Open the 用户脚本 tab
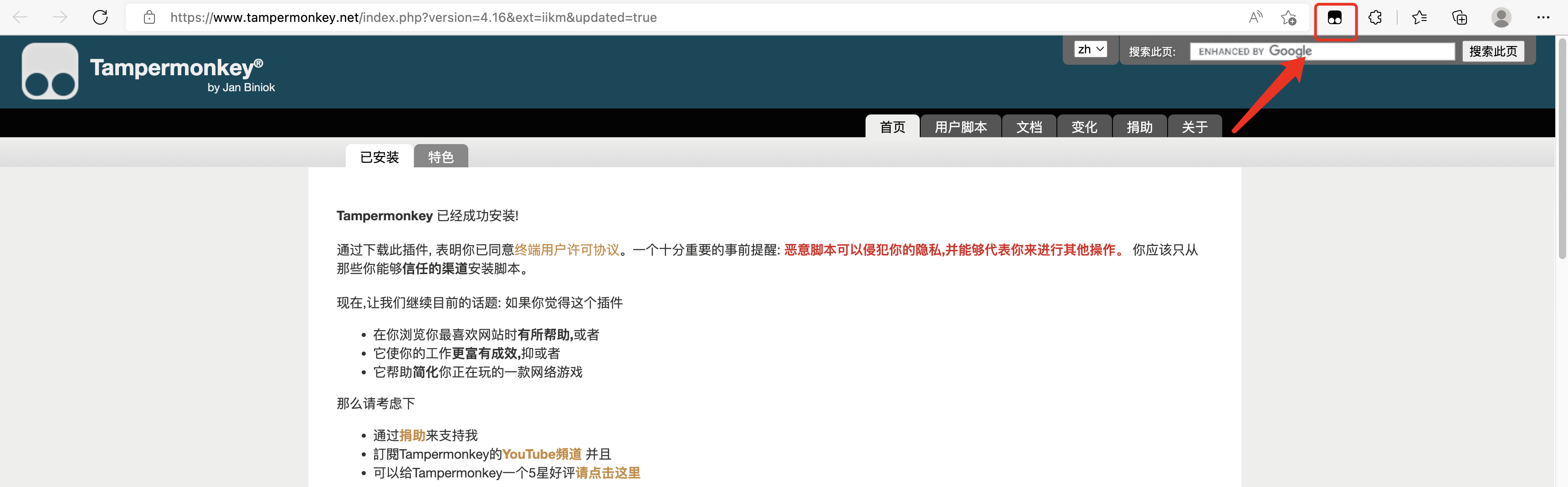The height and width of the screenshot is (487, 1568). click(x=960, y=126)
